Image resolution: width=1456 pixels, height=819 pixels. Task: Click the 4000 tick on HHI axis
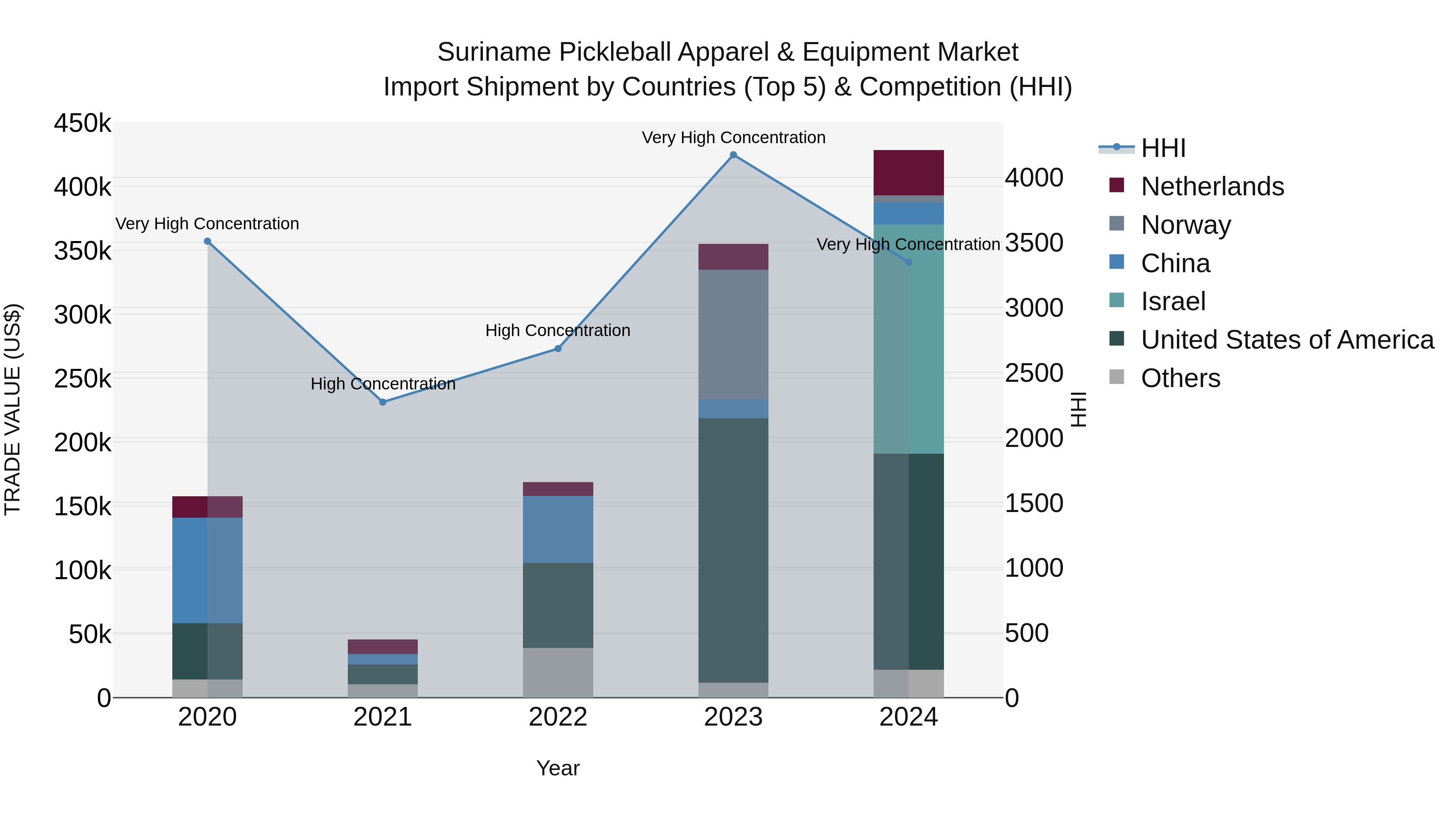[x=1034, y=178]
